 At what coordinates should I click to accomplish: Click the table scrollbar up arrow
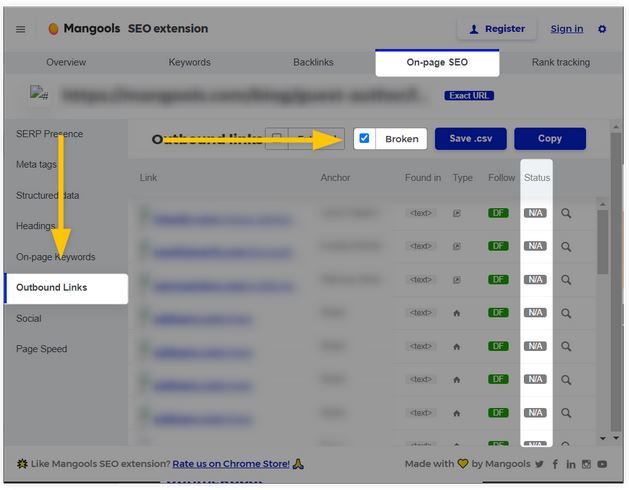[x=603, y=204]
